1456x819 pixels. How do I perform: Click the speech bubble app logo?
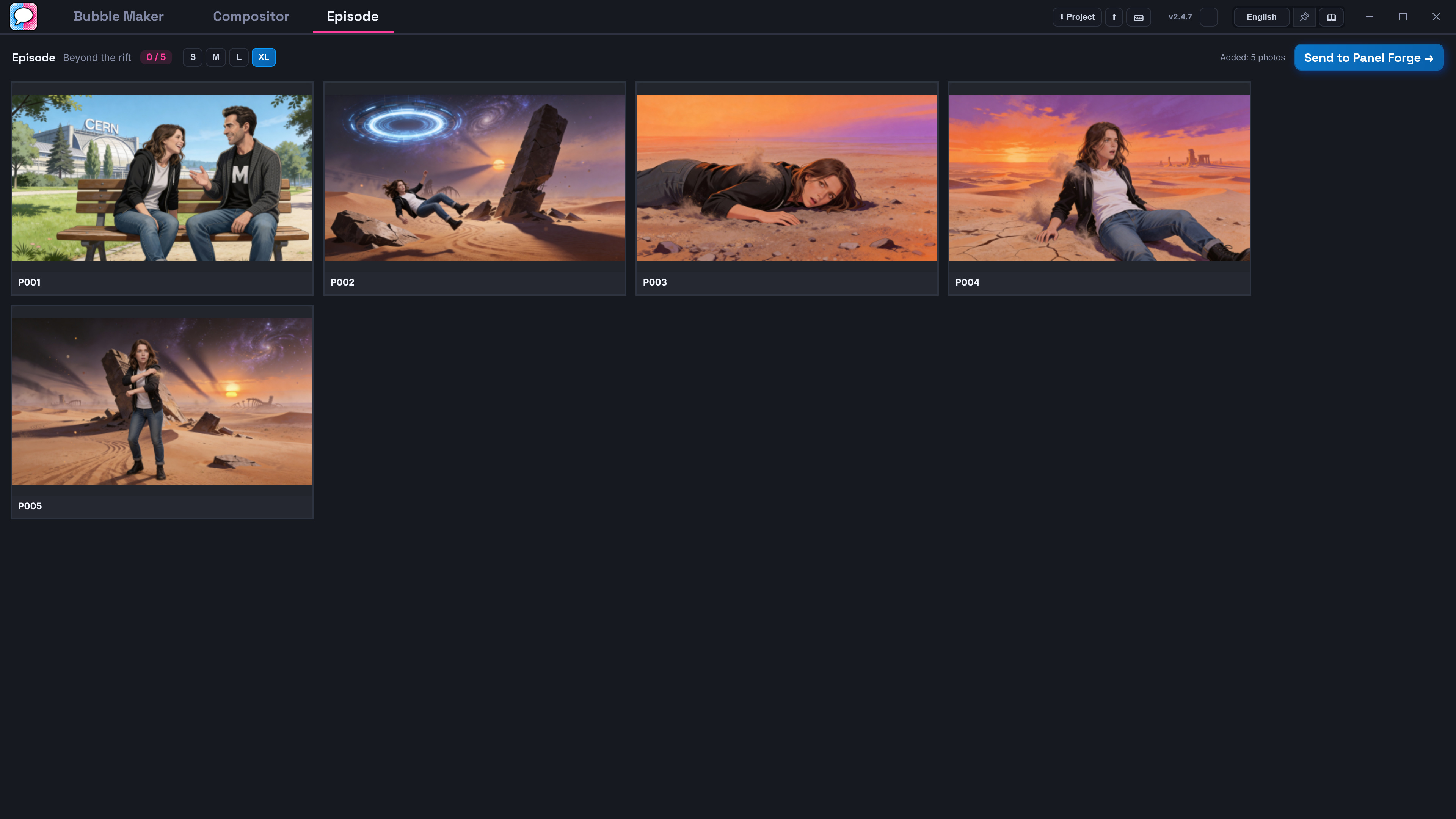tap(23, 16)
